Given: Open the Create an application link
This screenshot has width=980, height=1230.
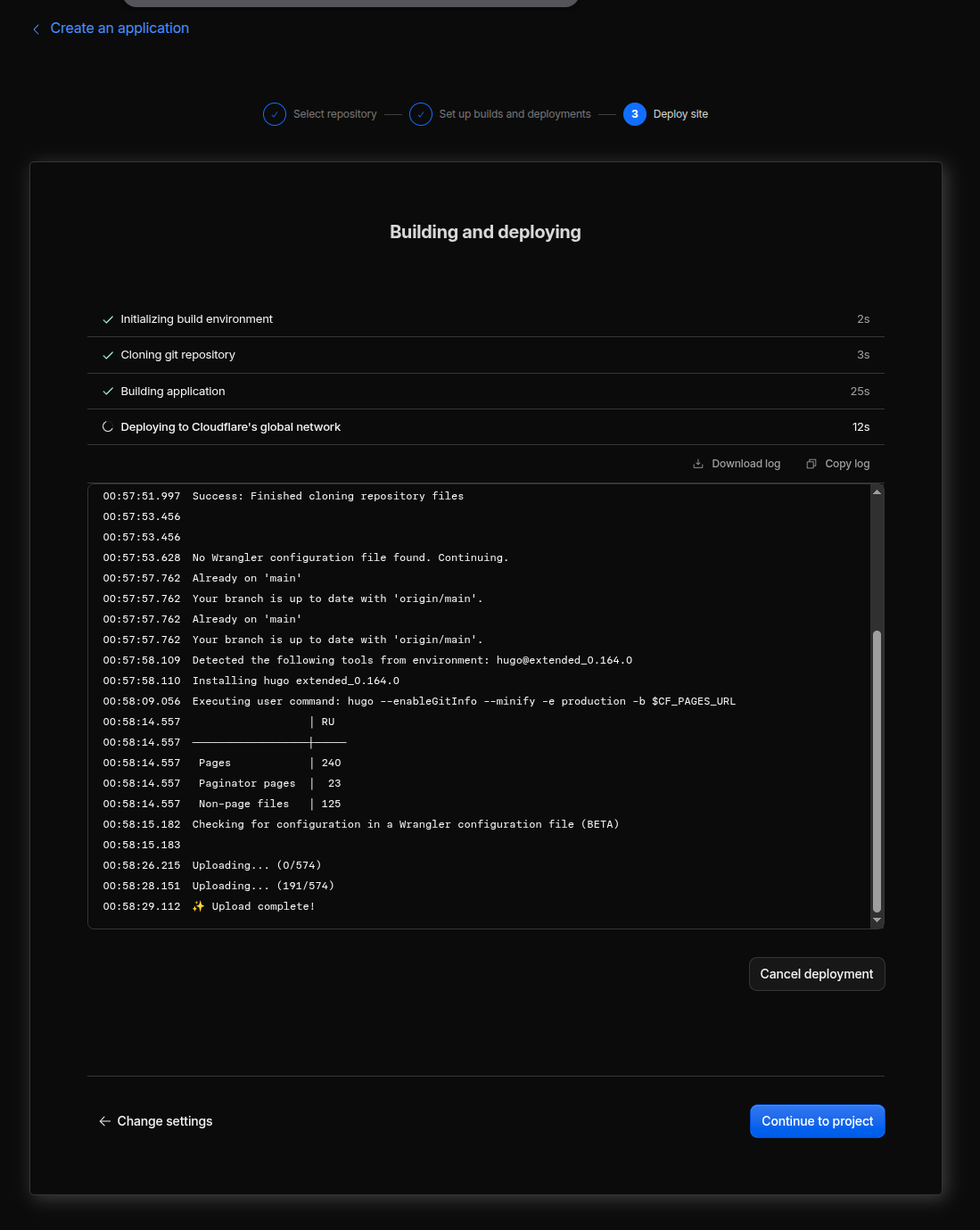Looking at the screenshot, I should [x=119, y=29].
